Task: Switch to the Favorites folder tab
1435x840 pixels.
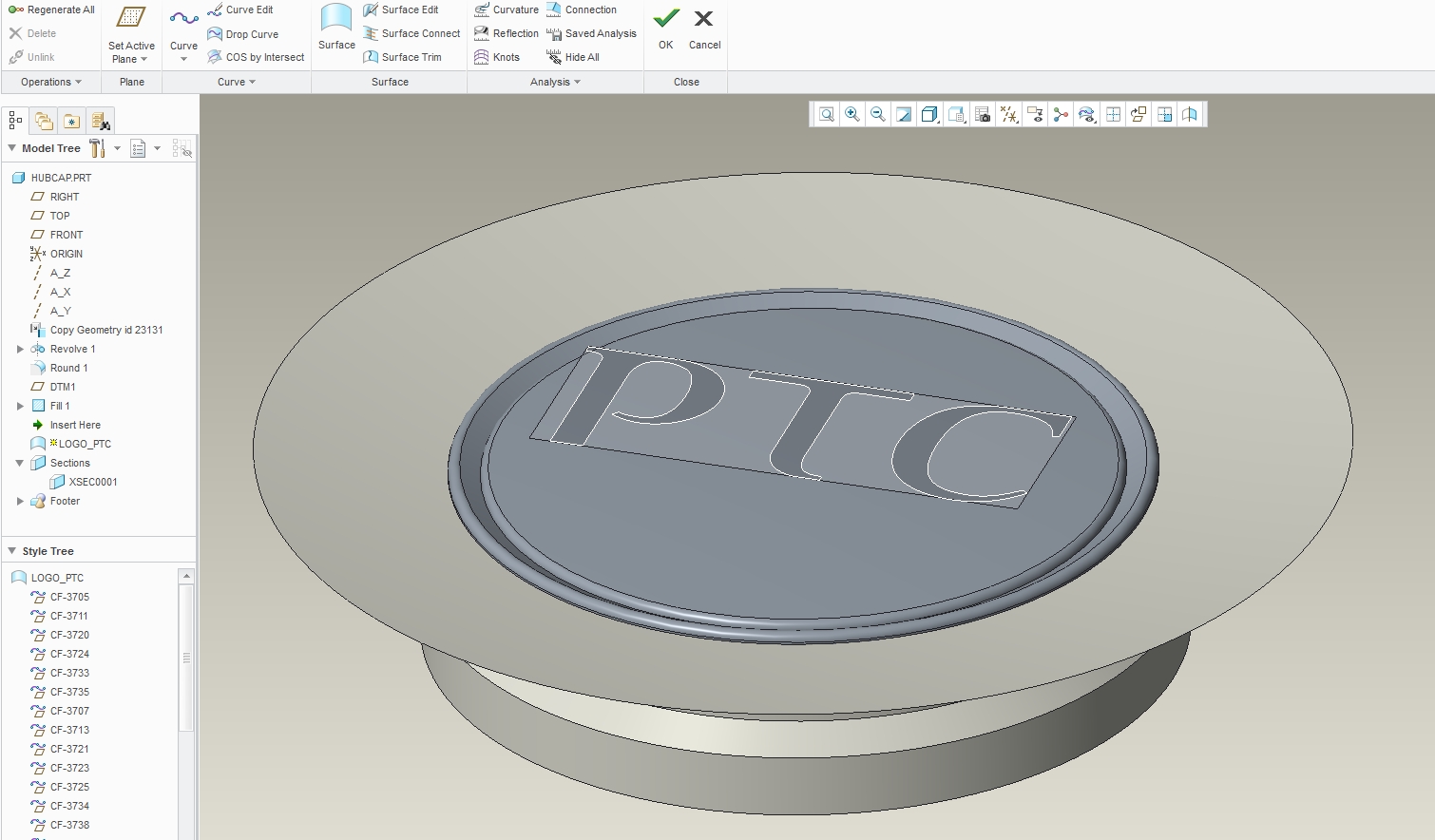Action: (x=71, y=121)
